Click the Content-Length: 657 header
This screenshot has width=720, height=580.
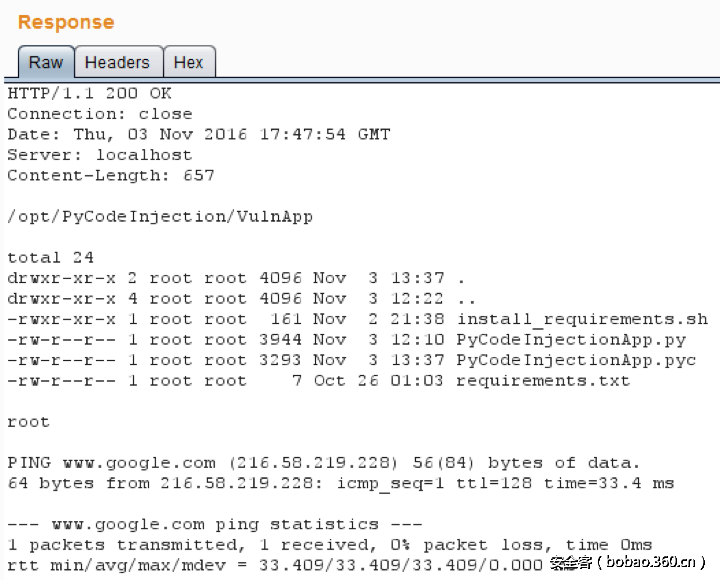click(111, 175)
